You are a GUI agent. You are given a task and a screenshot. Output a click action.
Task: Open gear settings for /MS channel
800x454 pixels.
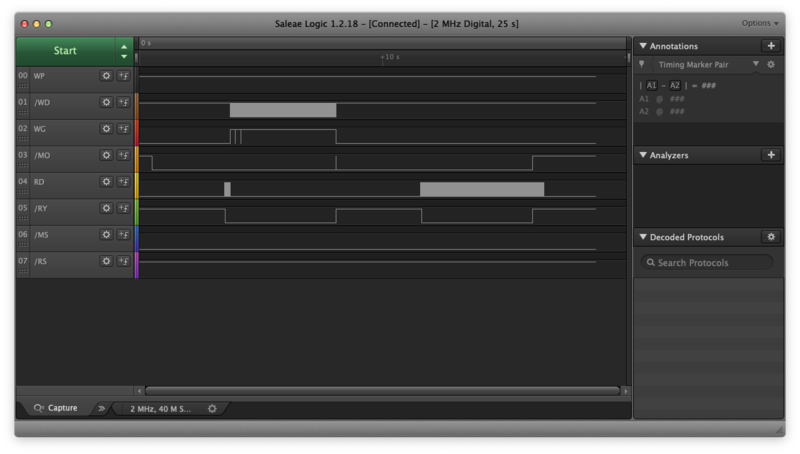(106, 235)
